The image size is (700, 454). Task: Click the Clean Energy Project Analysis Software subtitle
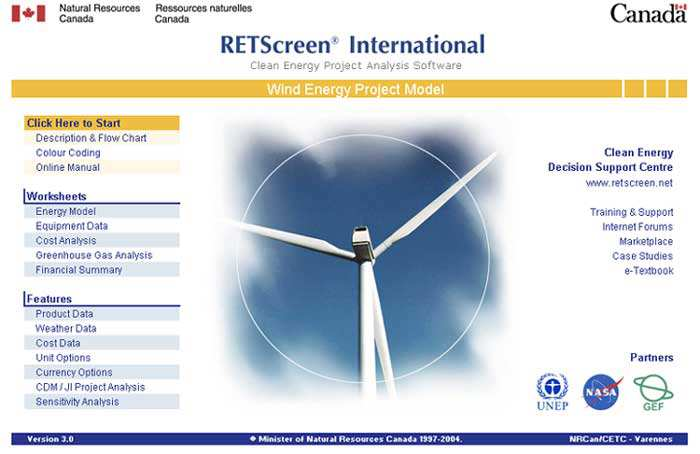coord(356,66)
